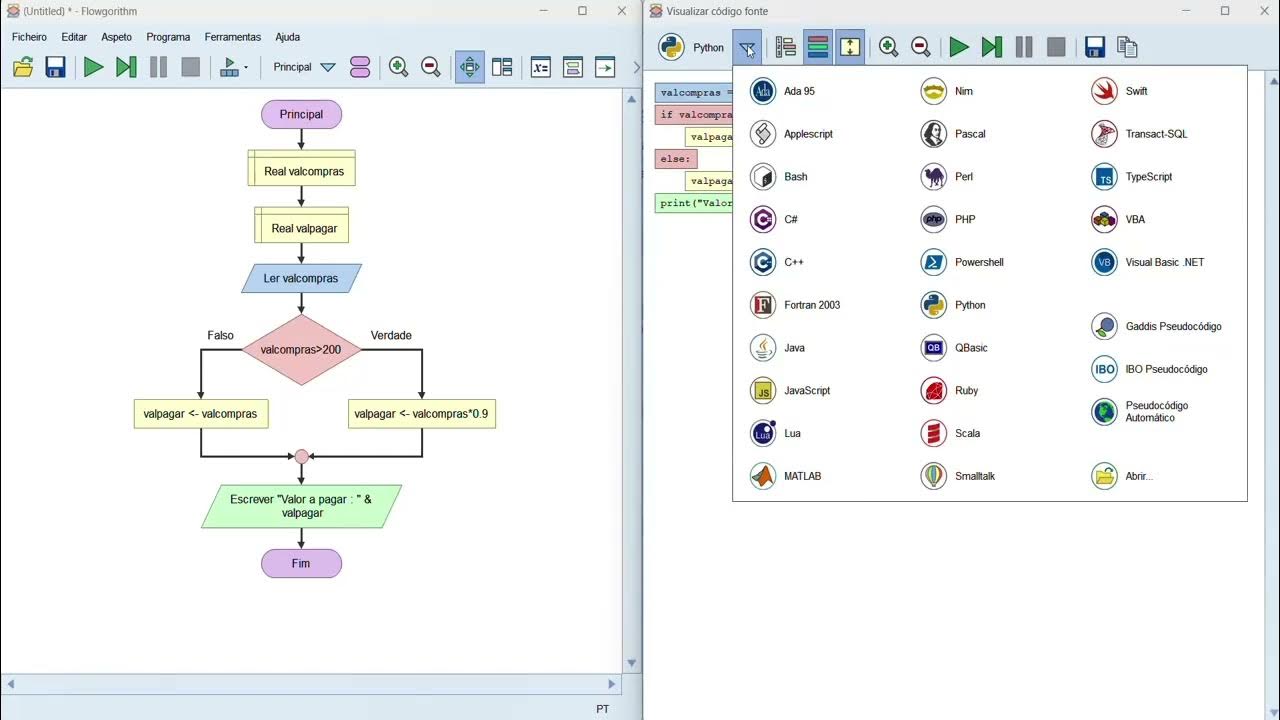Select the Fim end shape
This screenshot has width=1280, height=720.
tap(301, 563)
